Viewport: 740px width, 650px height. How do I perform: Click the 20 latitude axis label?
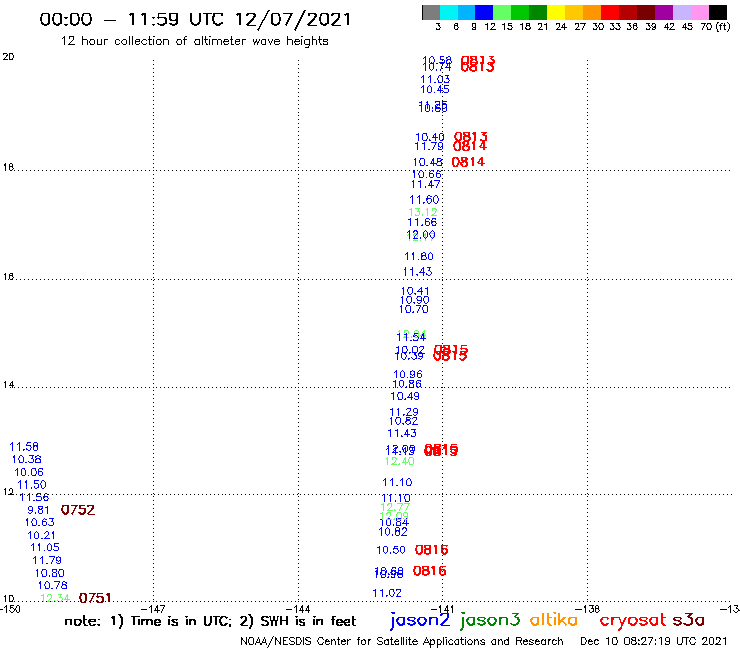point(8,57)
